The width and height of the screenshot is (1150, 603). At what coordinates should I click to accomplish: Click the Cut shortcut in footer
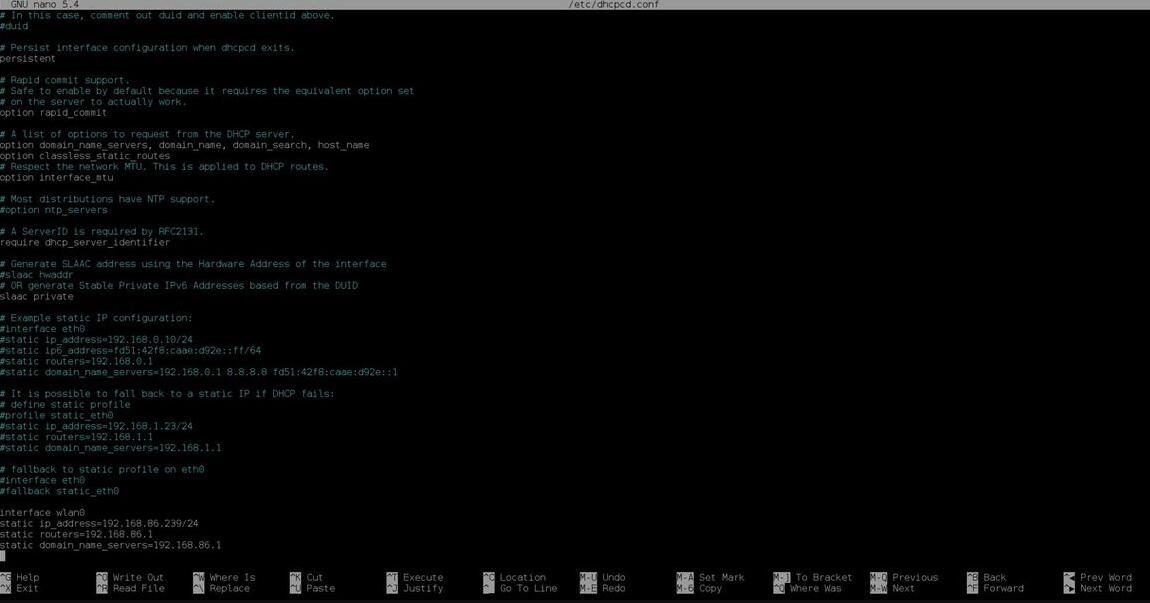coord(314,578)
